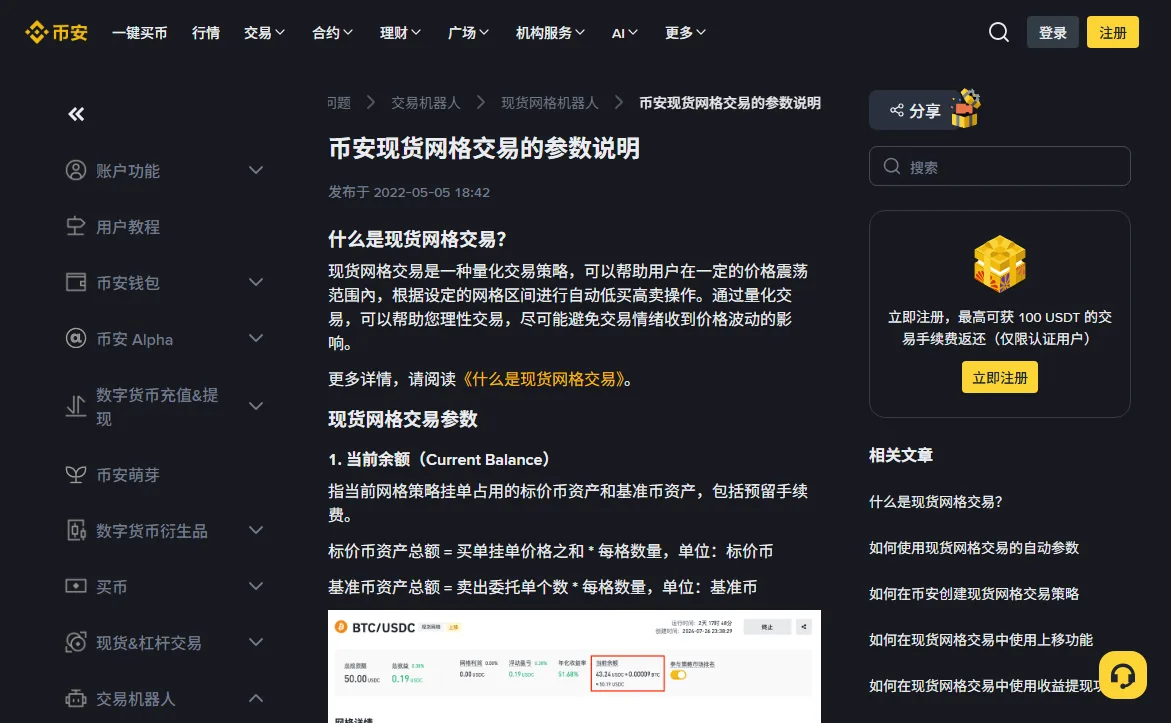This screenshot has width=1171, height=723.
Task: Click the share icon in the BTC/USDC screenshot
Action: point(804,627)
